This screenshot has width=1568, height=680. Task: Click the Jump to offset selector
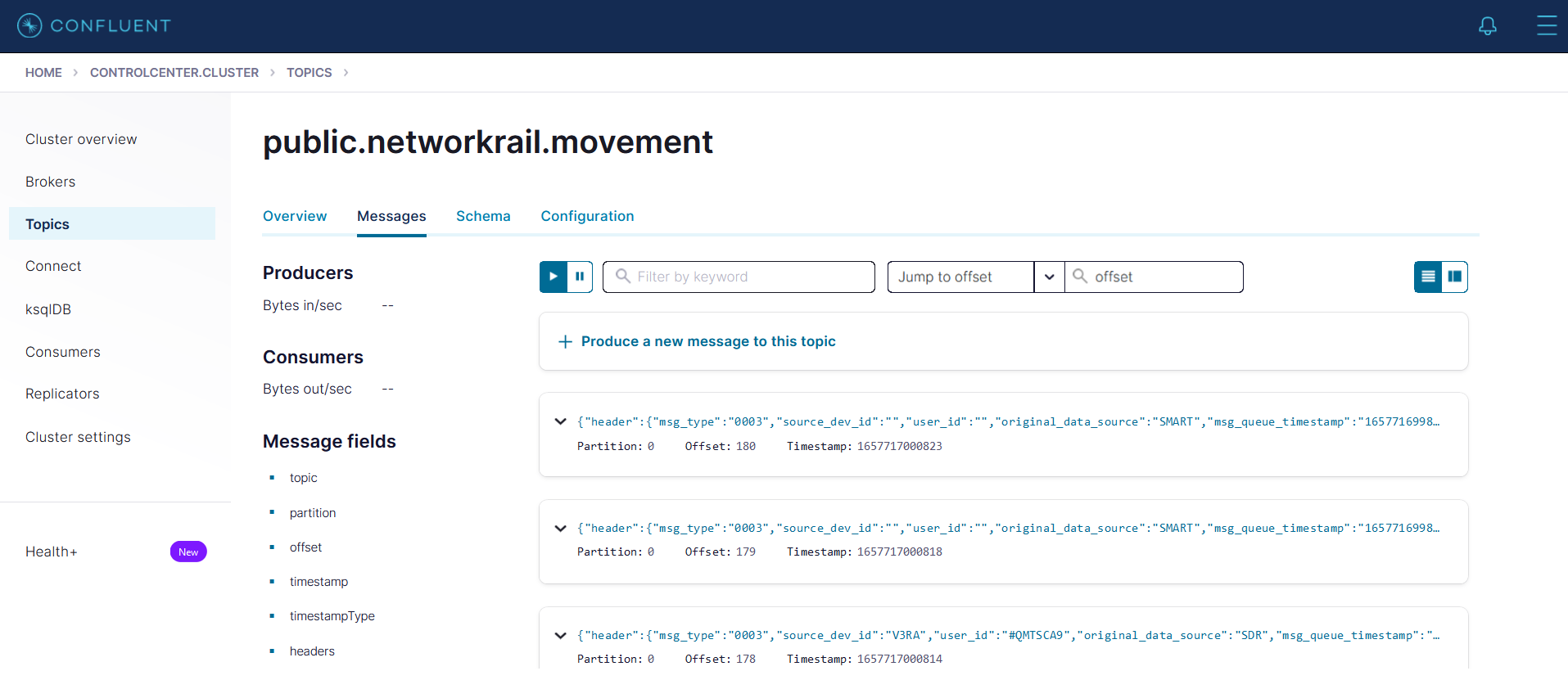960,277
